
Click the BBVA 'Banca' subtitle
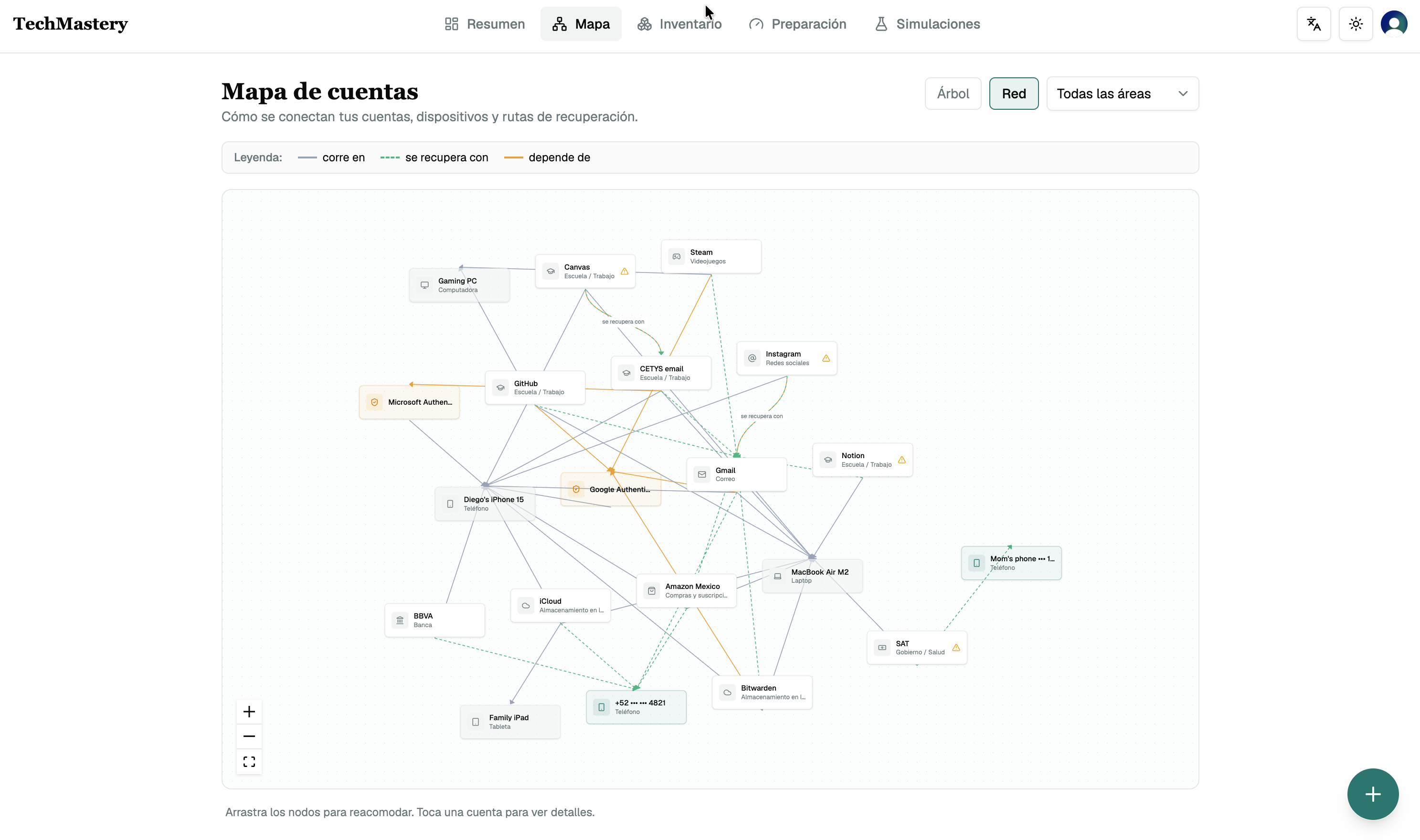point(423,625)
